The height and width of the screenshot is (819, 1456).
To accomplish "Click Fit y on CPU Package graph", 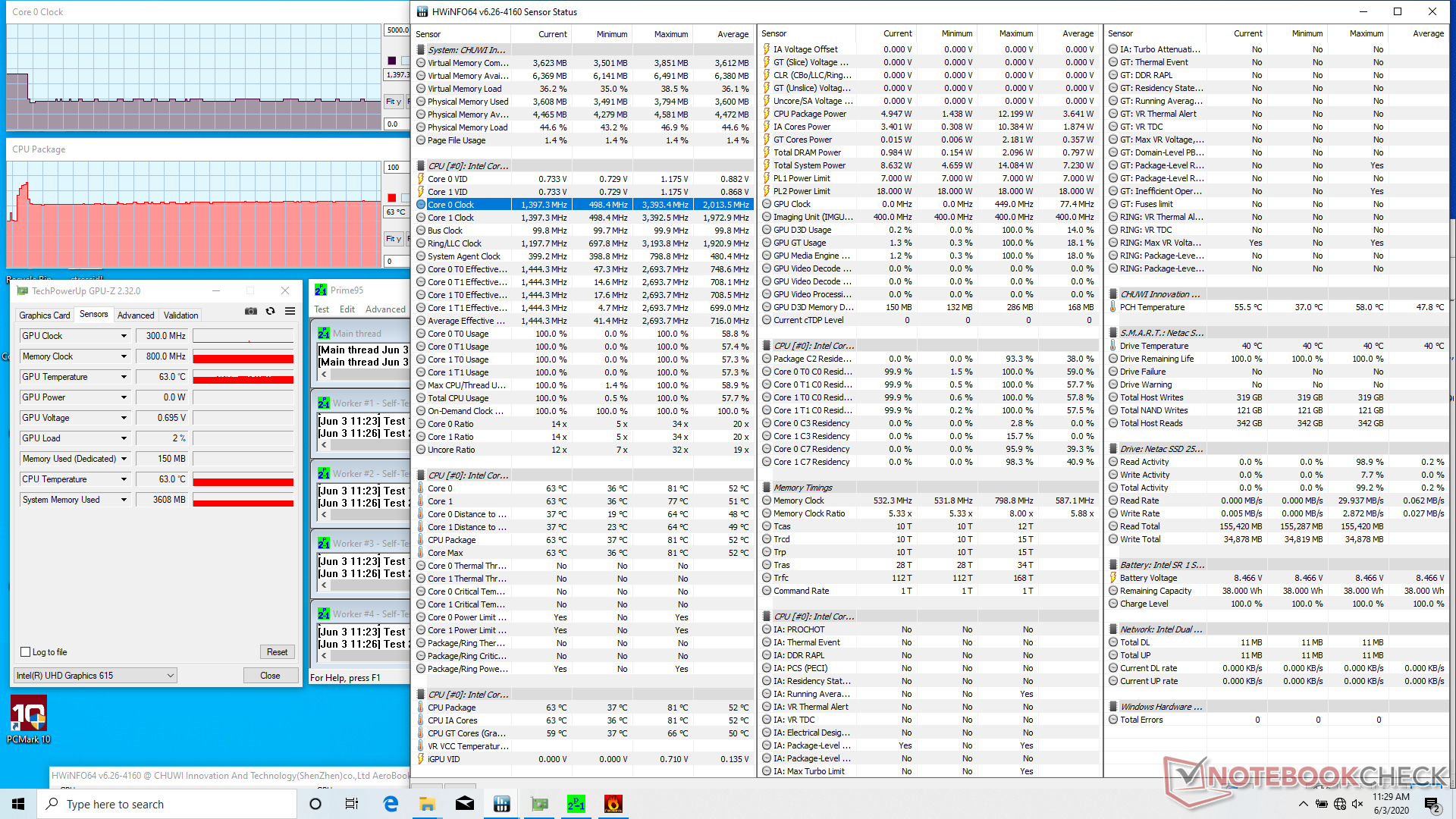I will tap(394, 239).
